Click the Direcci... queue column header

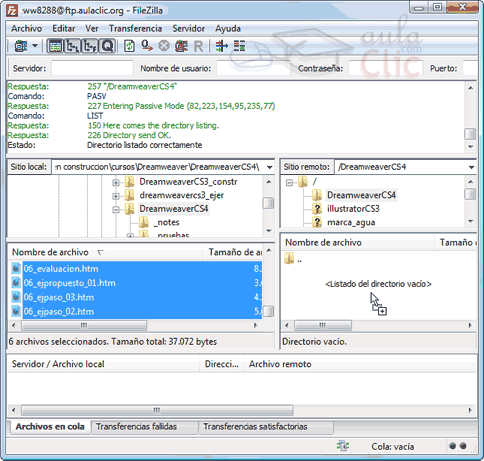point(222,364)
